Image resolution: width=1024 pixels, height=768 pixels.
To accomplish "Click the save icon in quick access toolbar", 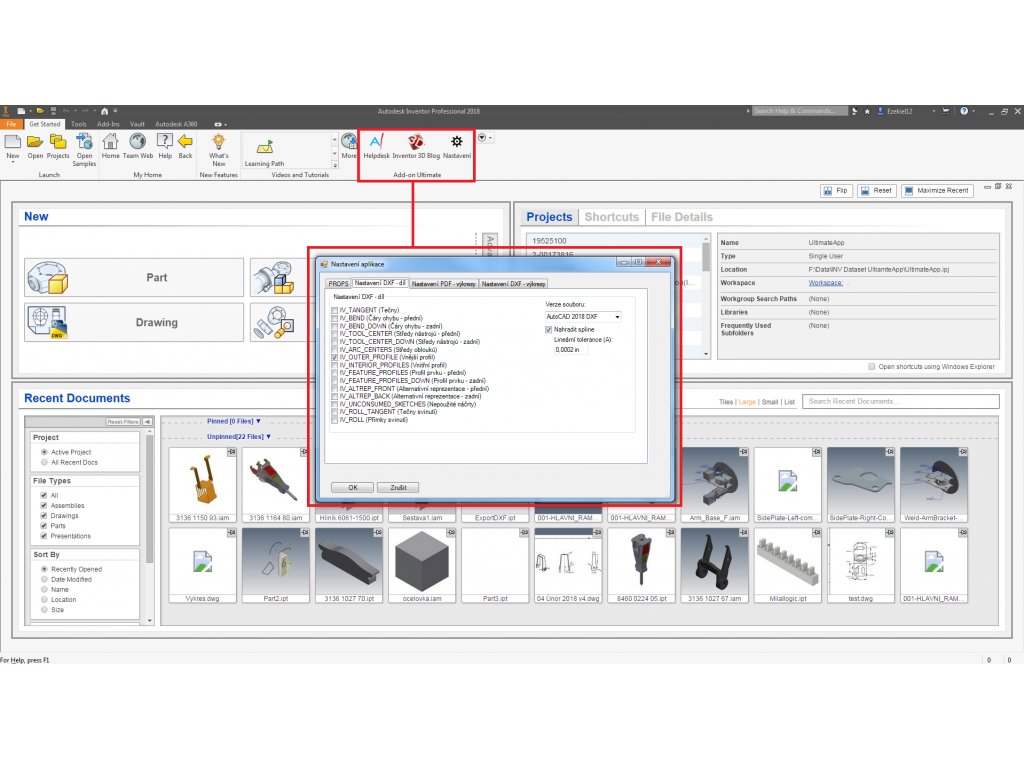I will click(54, 111).
